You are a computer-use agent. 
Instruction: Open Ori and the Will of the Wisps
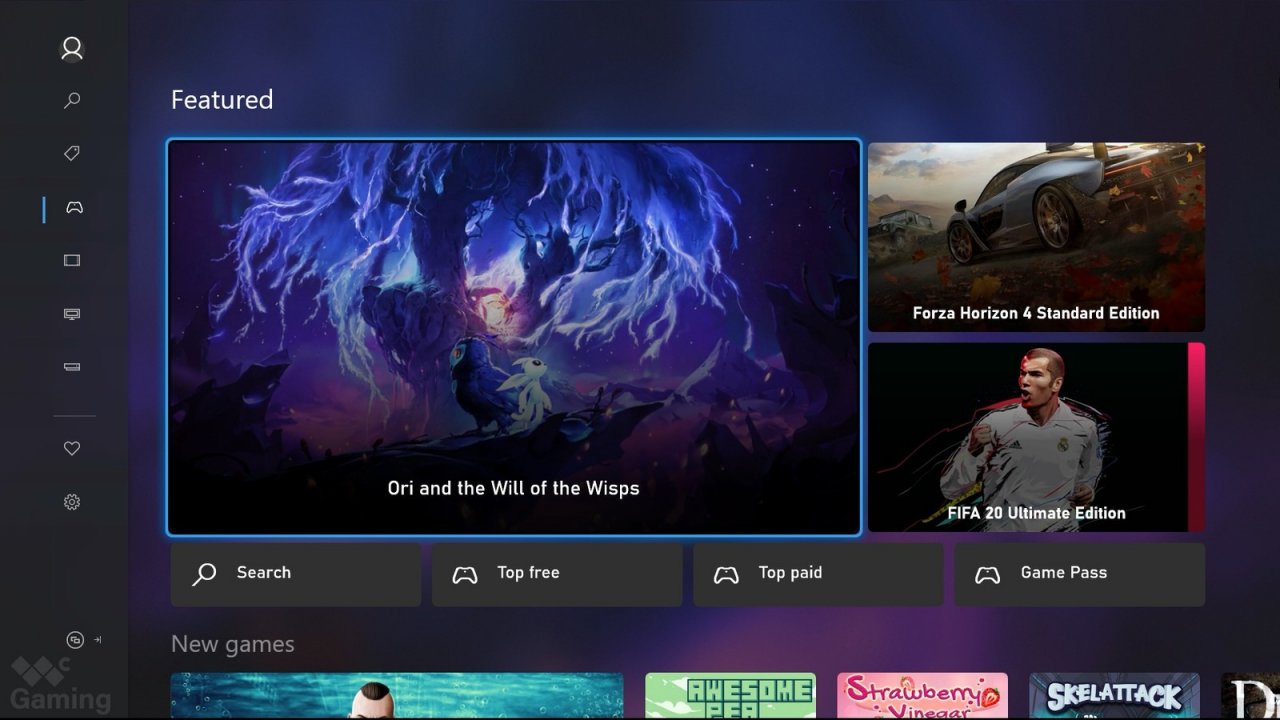[514, 338]
